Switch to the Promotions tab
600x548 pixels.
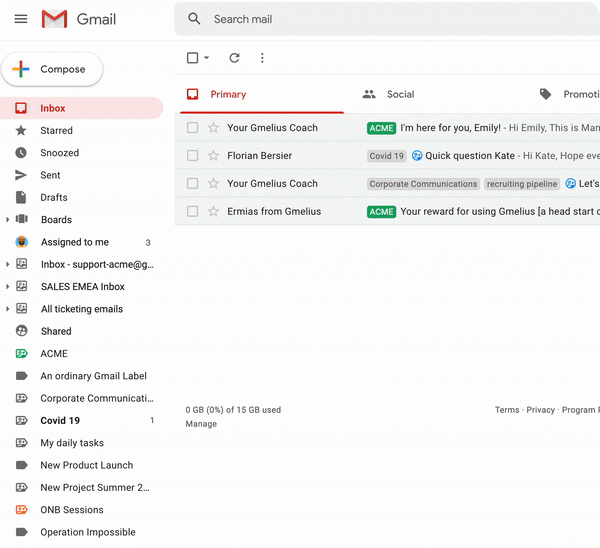tap(566, 94)
